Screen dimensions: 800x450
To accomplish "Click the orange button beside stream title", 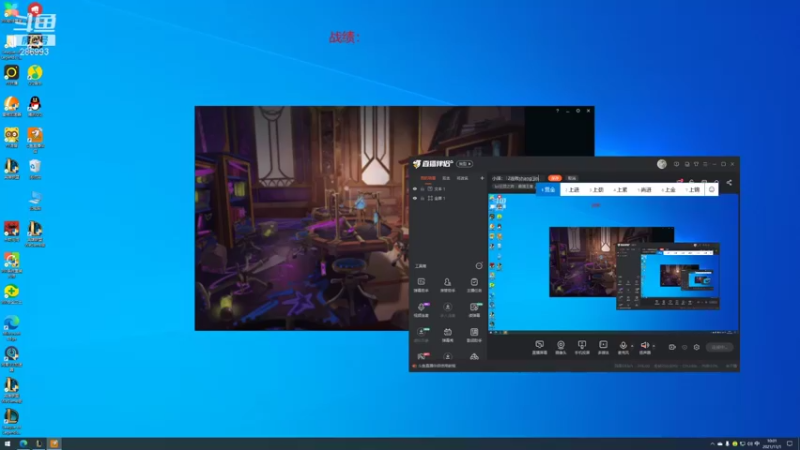I will (555, 178).
